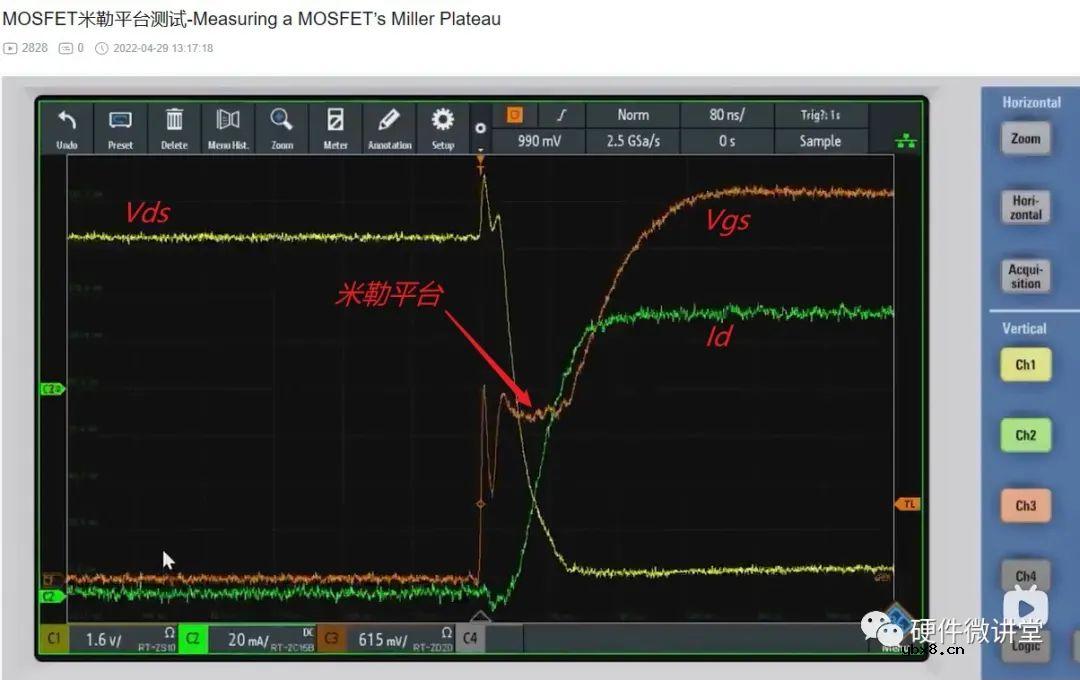Enable Ch3 in the Vertical section

1025,505
